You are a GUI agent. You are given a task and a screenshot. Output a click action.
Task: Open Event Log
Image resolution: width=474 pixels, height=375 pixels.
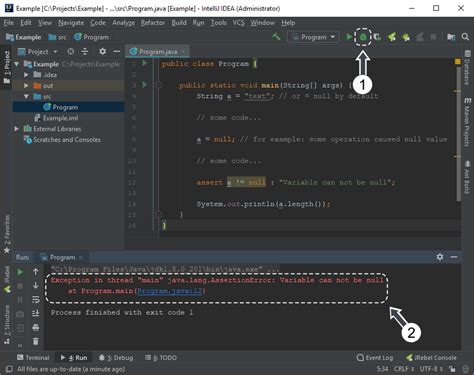(375, 358)
